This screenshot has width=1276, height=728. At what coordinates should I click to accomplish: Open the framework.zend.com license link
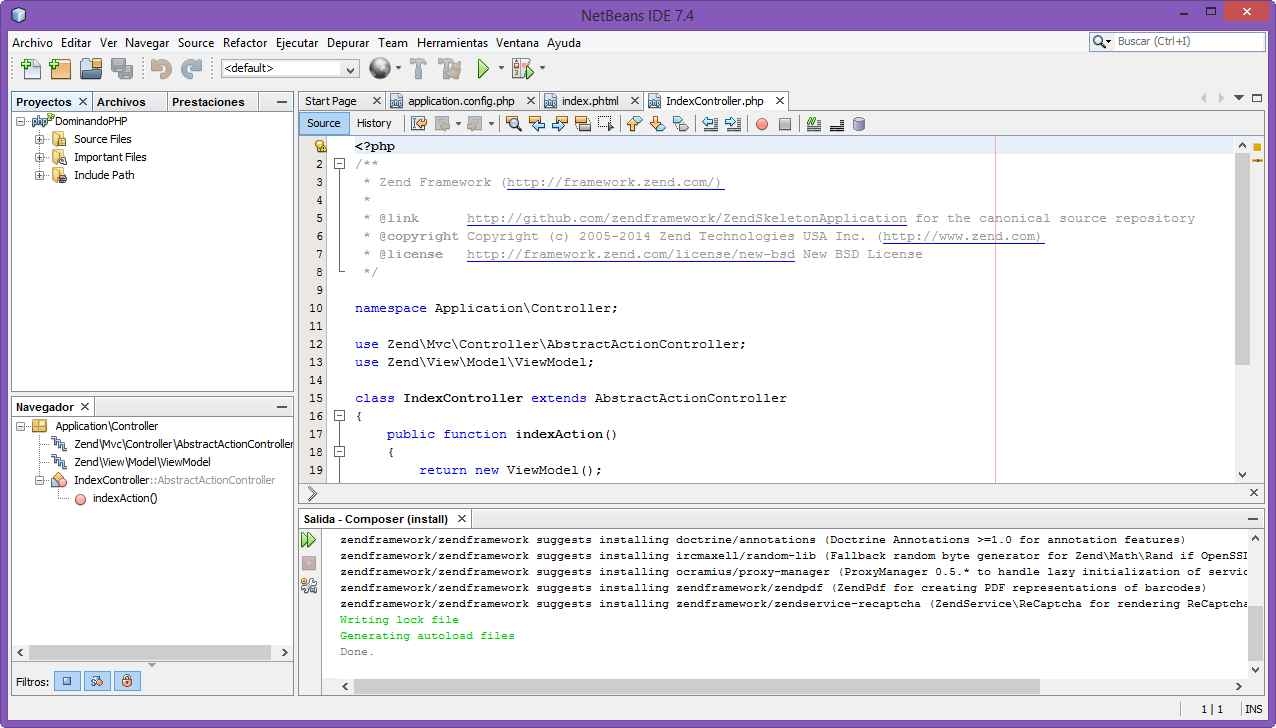[629, 253]
